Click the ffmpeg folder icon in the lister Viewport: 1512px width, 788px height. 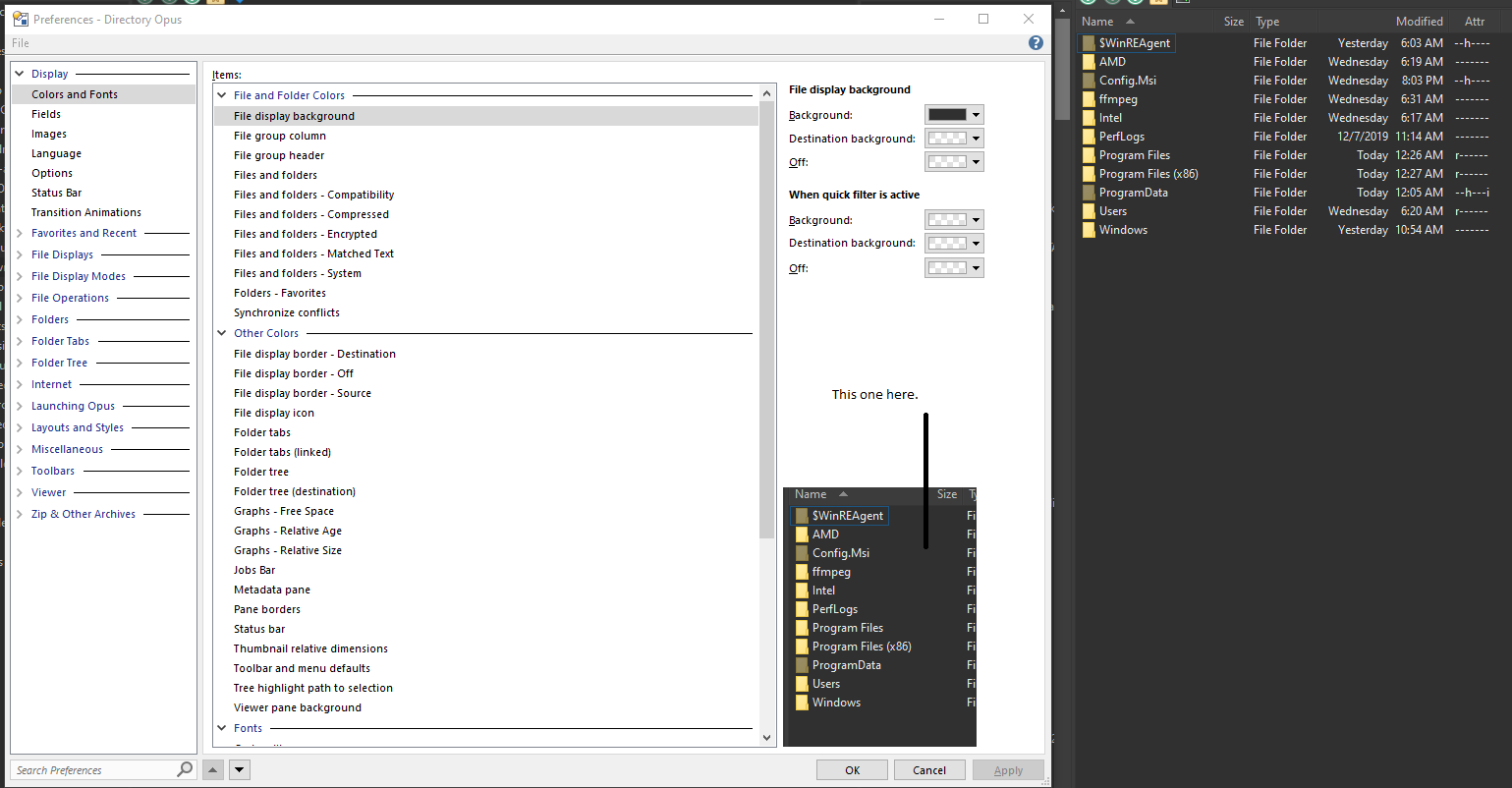click(x=1089, y=99)
